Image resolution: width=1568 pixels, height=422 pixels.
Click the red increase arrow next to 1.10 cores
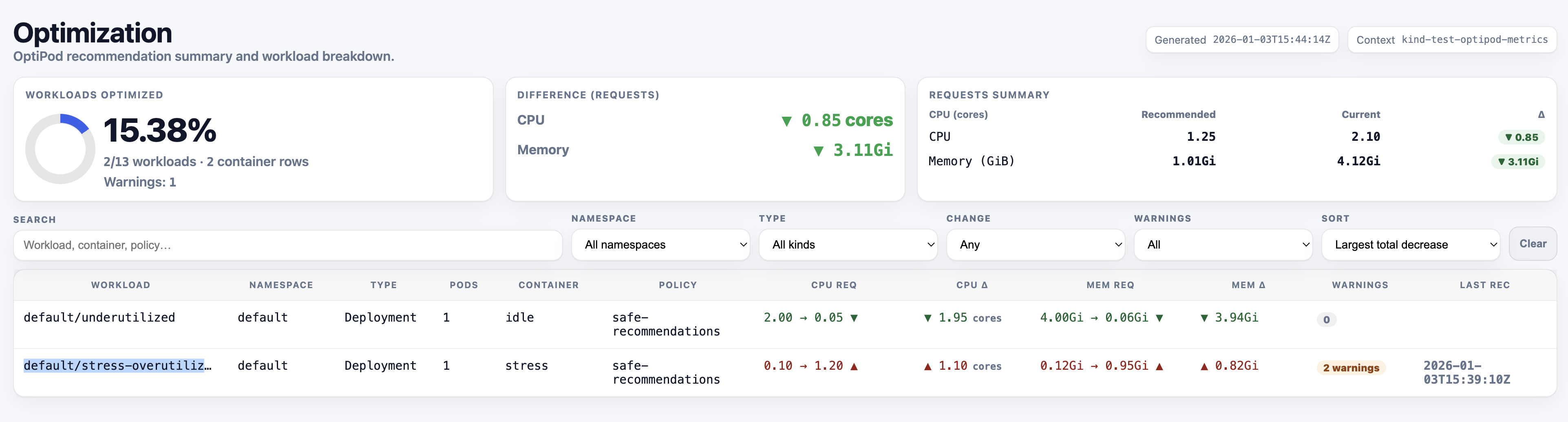tap(928, 366)
